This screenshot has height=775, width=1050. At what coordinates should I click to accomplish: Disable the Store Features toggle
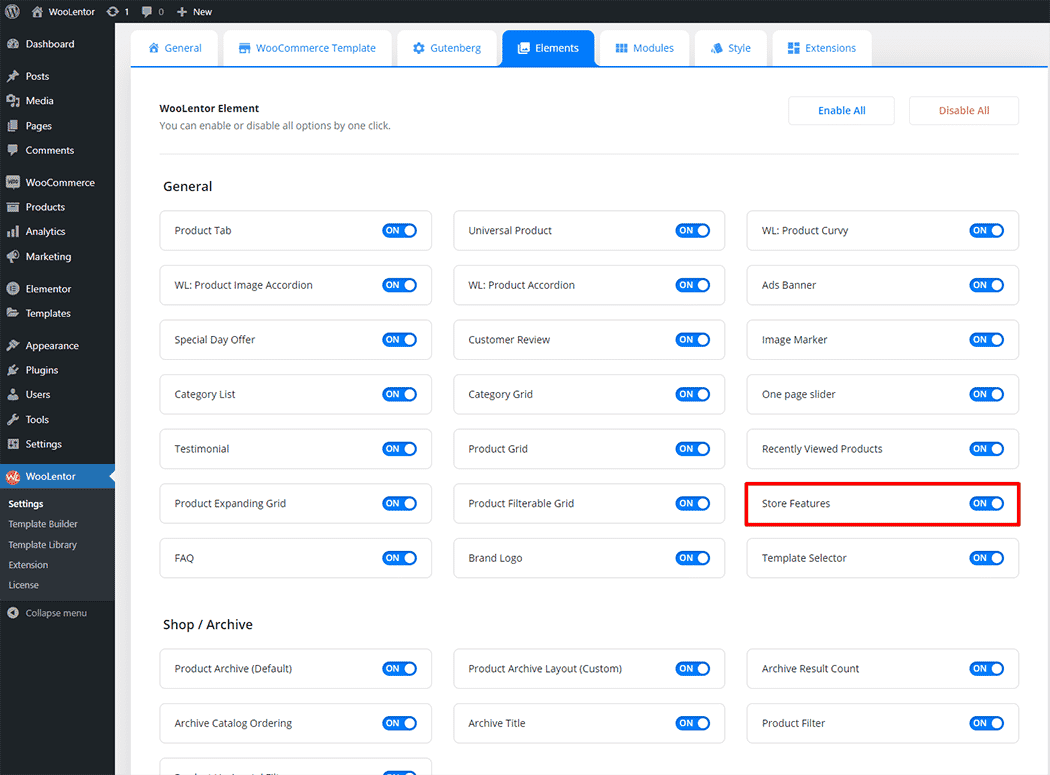[x=986, y=504]
